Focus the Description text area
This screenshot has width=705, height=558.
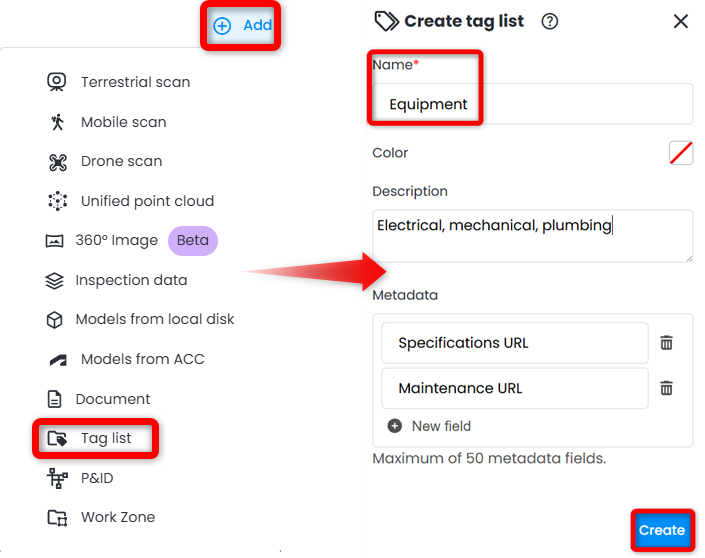[x=532, y=236]
